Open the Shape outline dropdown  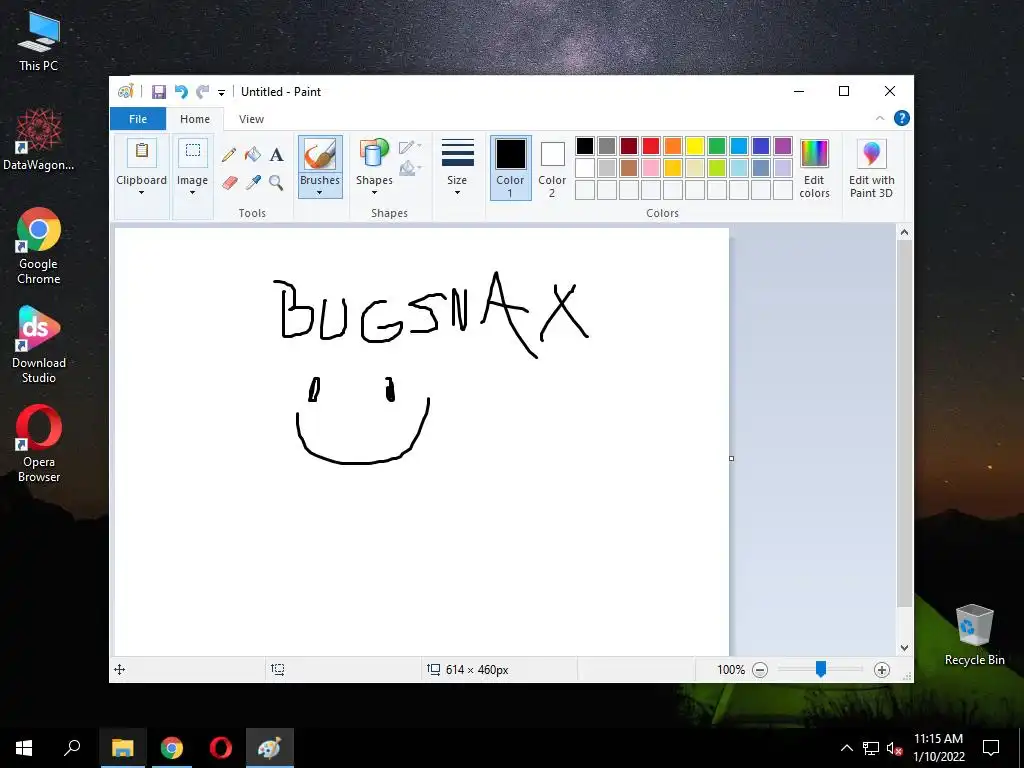[410, 147]
